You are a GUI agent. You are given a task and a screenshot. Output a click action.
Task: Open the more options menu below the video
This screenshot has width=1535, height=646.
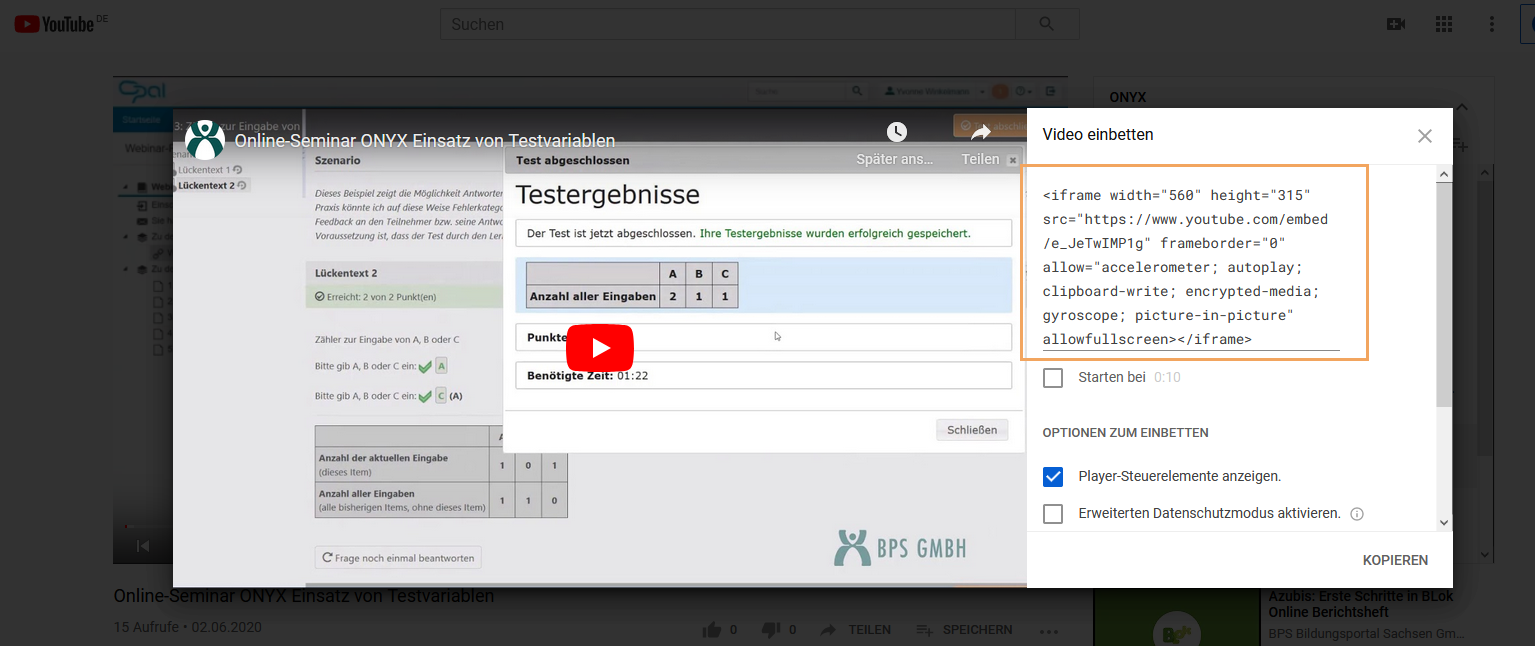click(x=1049, y=629)
